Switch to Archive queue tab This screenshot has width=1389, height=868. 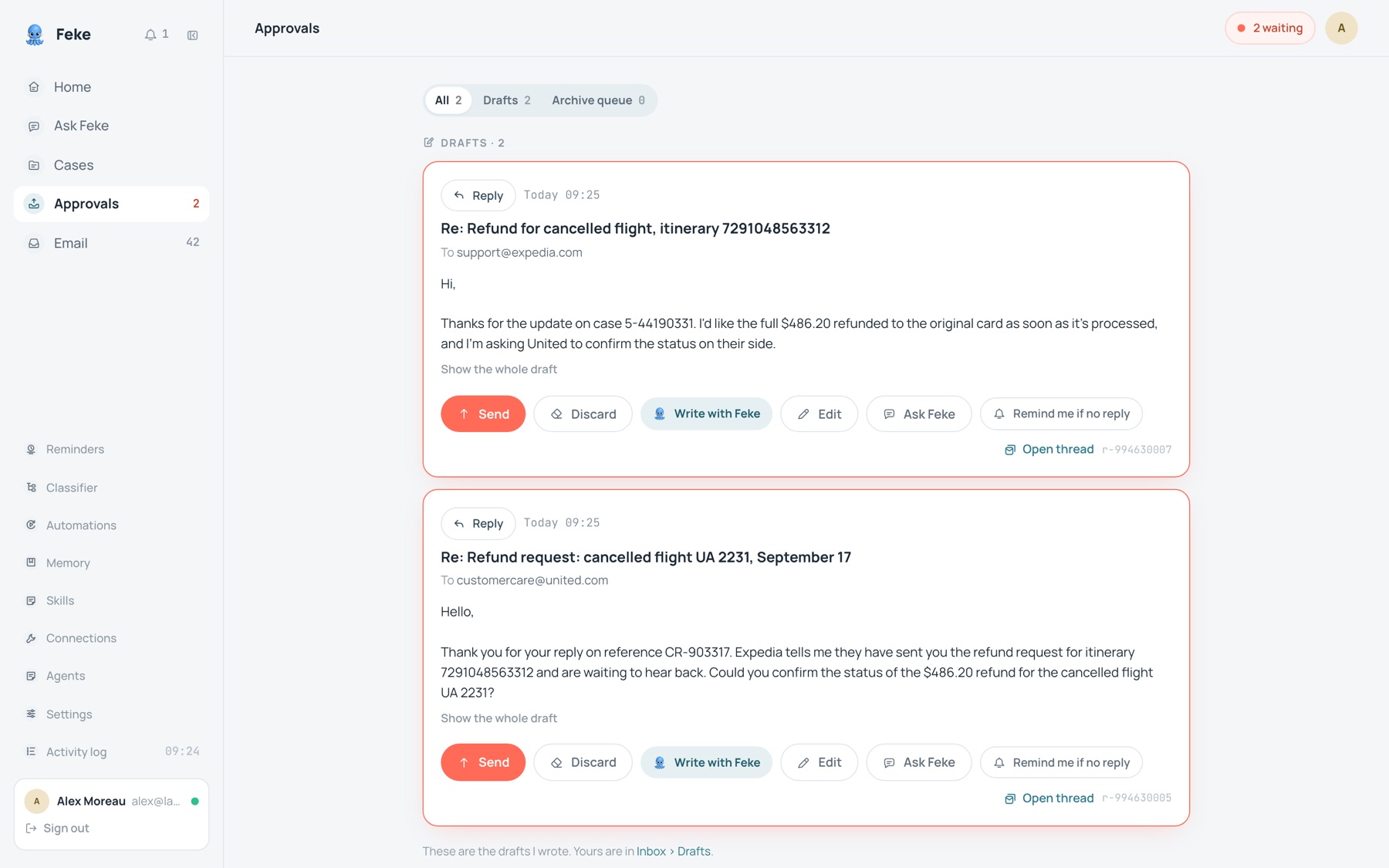pyautogui.click(x=598, y=100)
